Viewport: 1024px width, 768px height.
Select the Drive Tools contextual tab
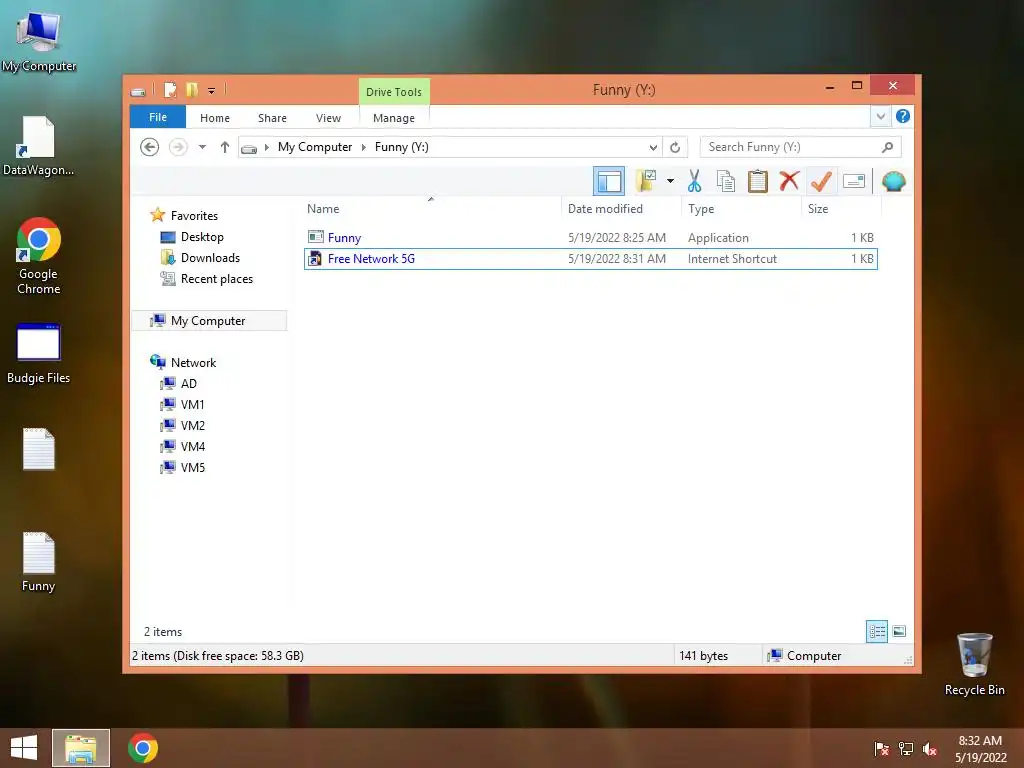394,92
